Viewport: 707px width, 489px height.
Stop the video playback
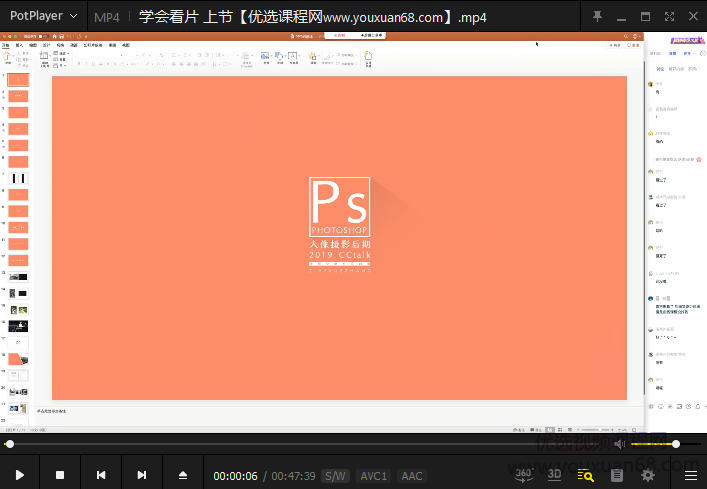coord(60,475)
